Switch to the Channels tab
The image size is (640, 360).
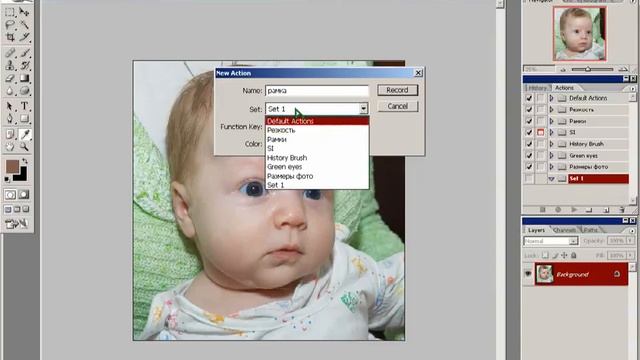point(564,230)
